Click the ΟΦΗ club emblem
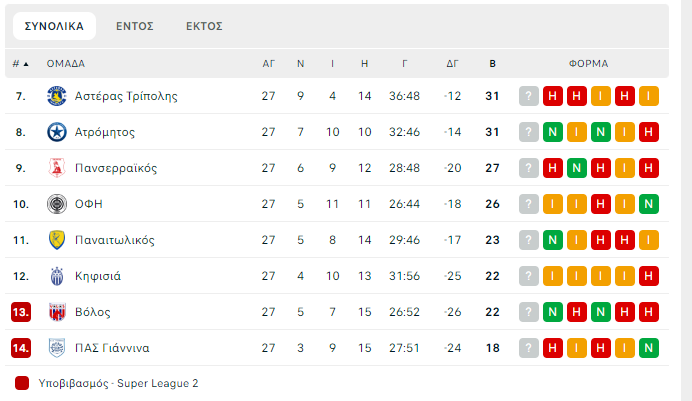Screen dimensions: 692x401 (x=56, y=204)
